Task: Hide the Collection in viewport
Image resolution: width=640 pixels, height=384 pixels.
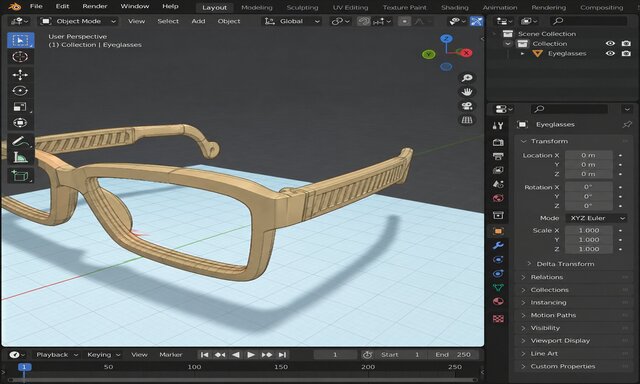Action: click(610, 43)
